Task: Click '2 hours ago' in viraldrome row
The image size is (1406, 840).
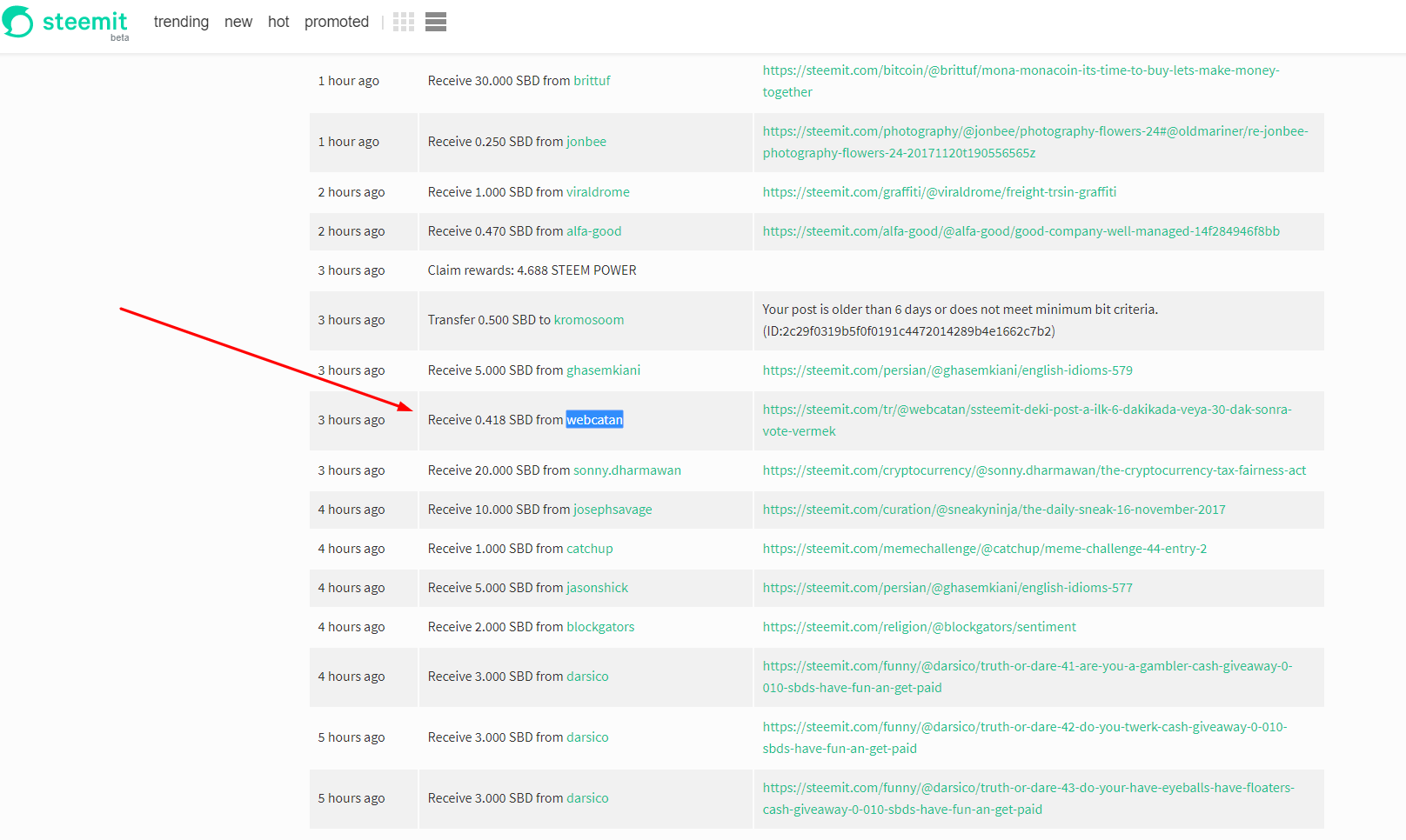Action: (x=351, y=192)
